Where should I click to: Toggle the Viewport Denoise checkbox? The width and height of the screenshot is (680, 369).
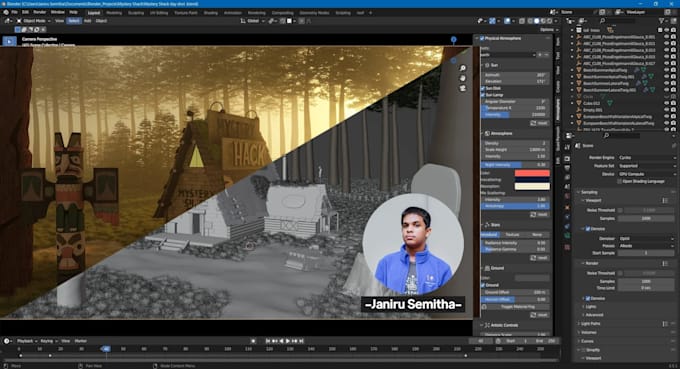click(588, 229)
